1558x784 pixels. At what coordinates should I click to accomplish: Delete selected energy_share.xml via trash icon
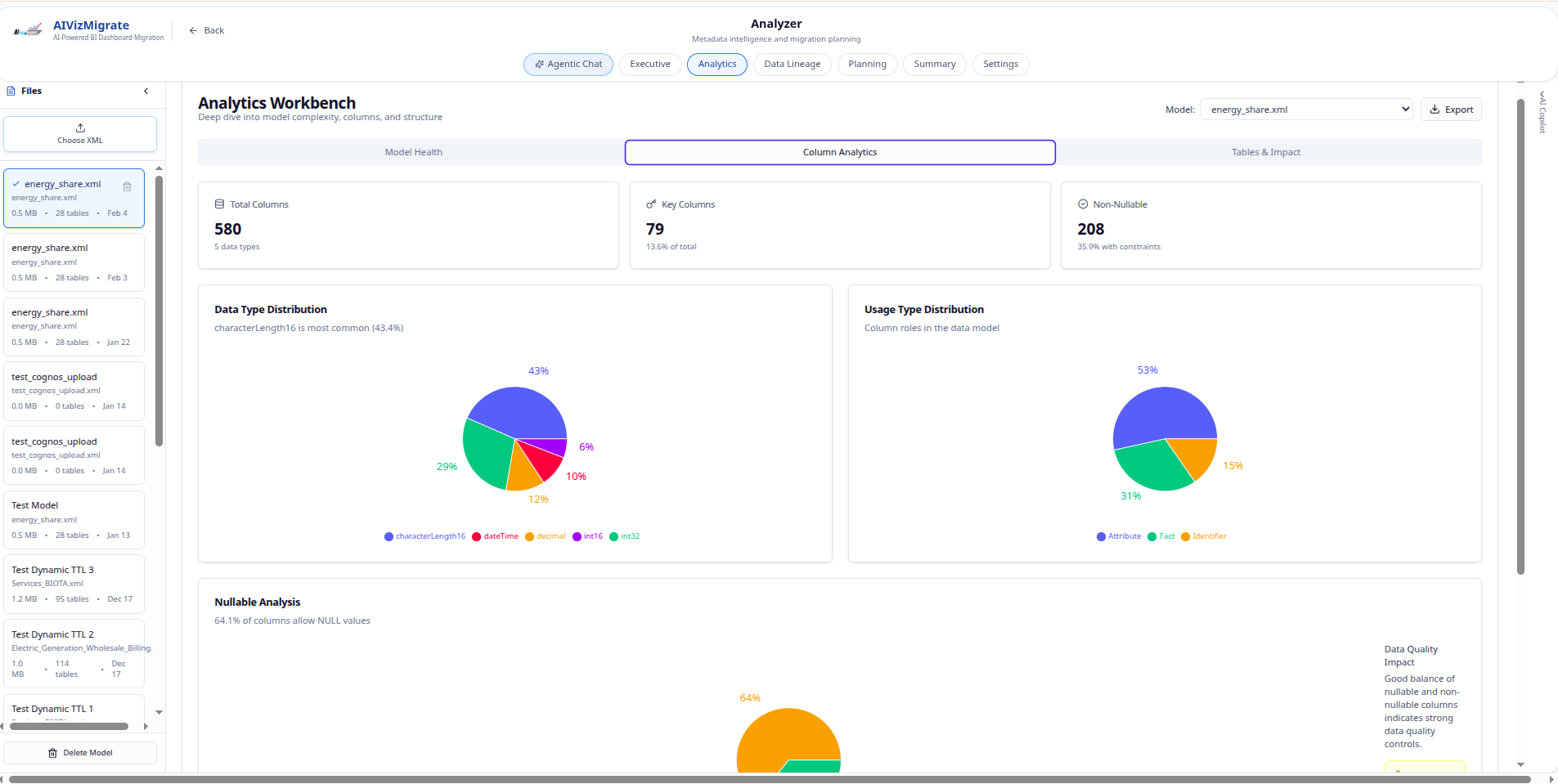[x=127, y=186]
